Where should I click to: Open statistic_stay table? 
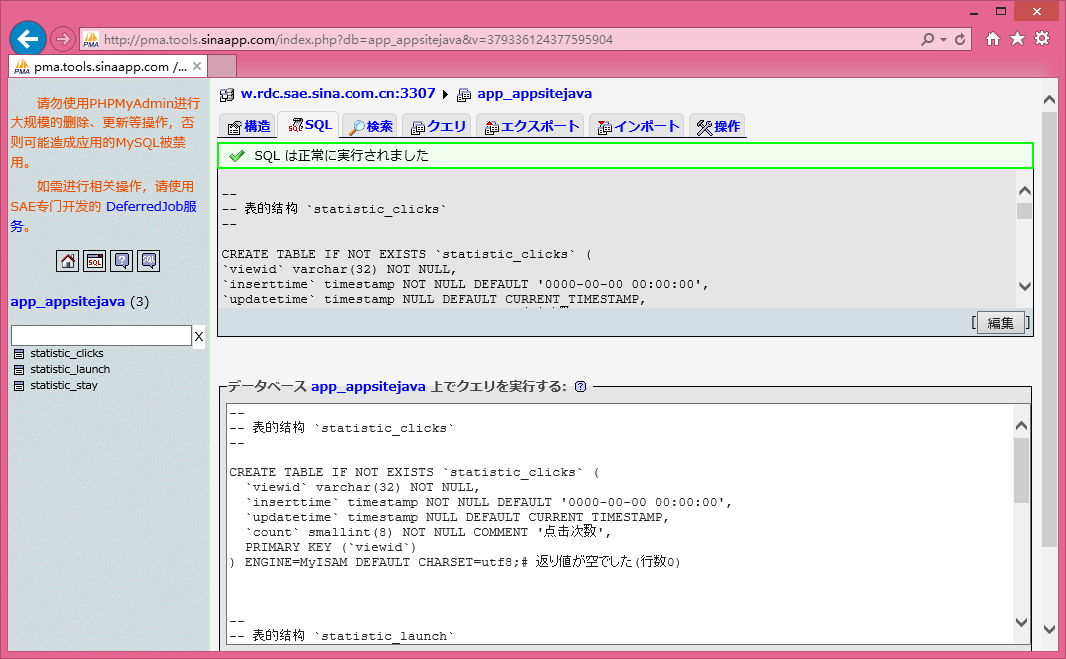pos(64,385)
